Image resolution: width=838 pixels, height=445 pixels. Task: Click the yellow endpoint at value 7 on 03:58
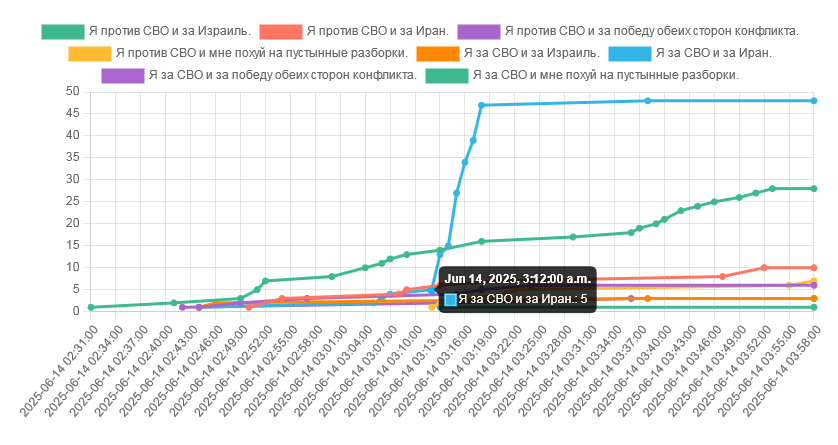click(x=814, y=281)
